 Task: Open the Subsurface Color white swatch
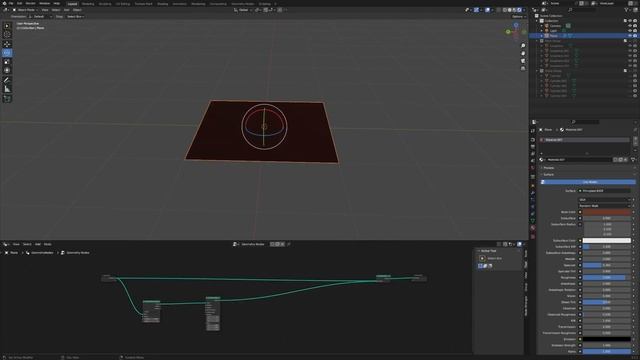click(607, 240)
